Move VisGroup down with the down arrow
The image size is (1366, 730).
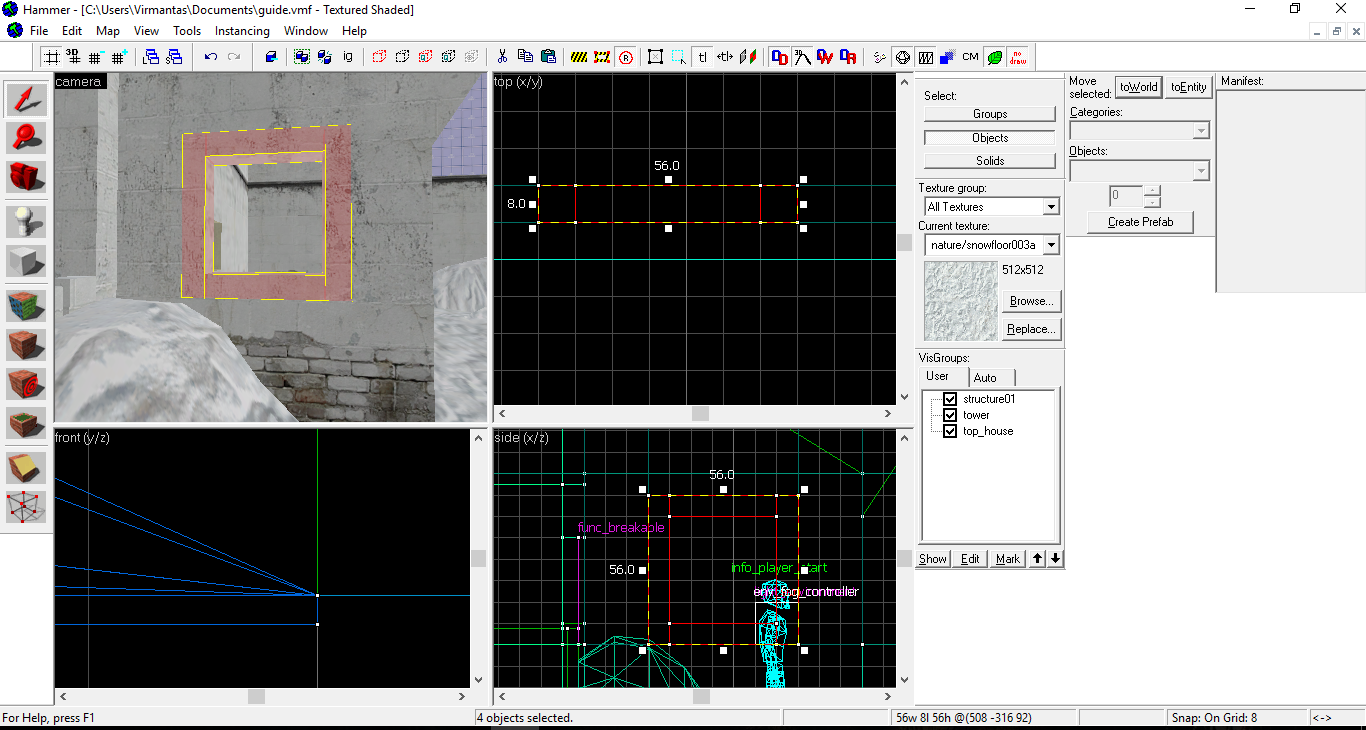(1055, 559)
